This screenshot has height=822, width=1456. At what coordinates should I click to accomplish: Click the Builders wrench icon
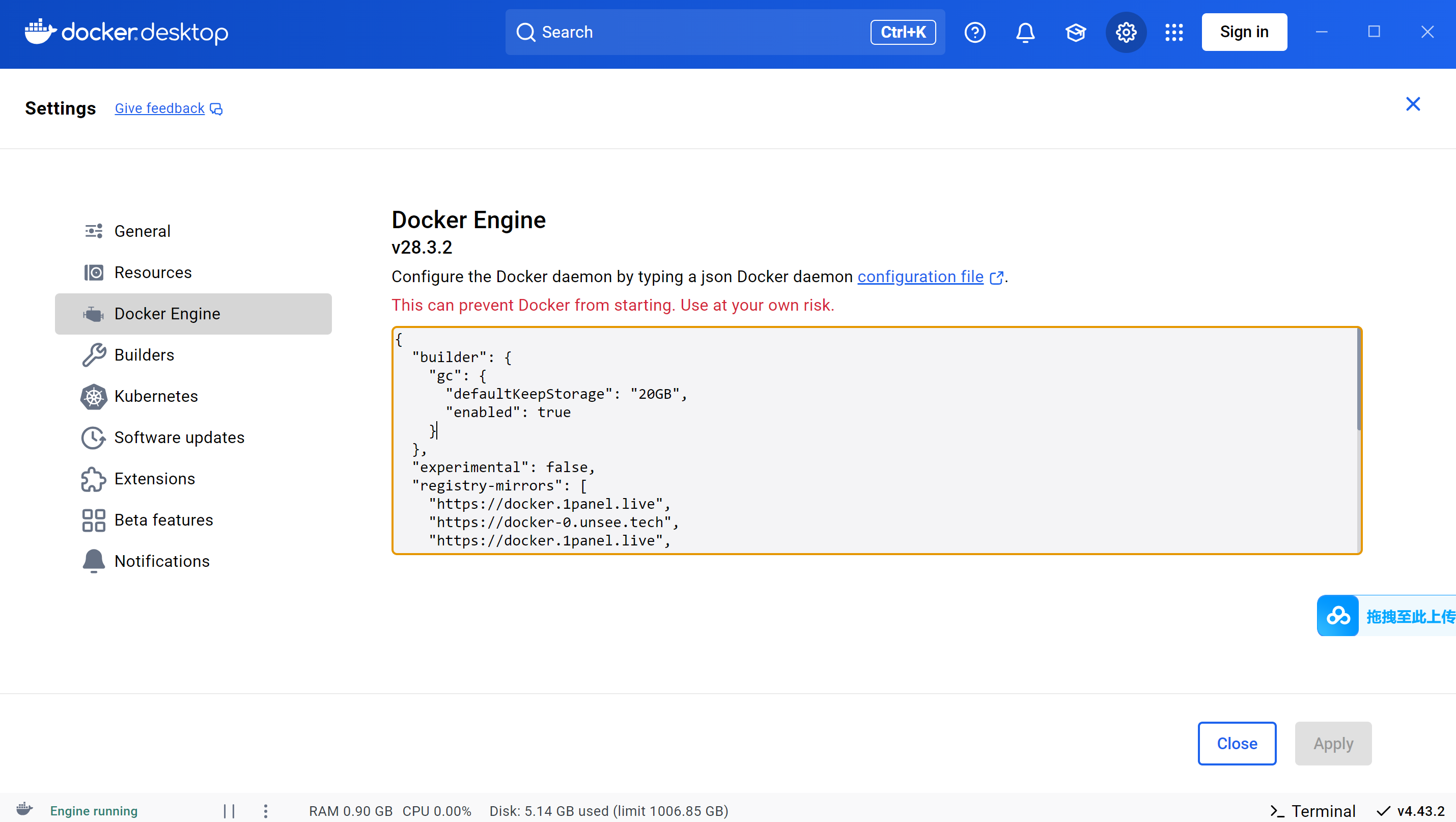click(93, 355)
